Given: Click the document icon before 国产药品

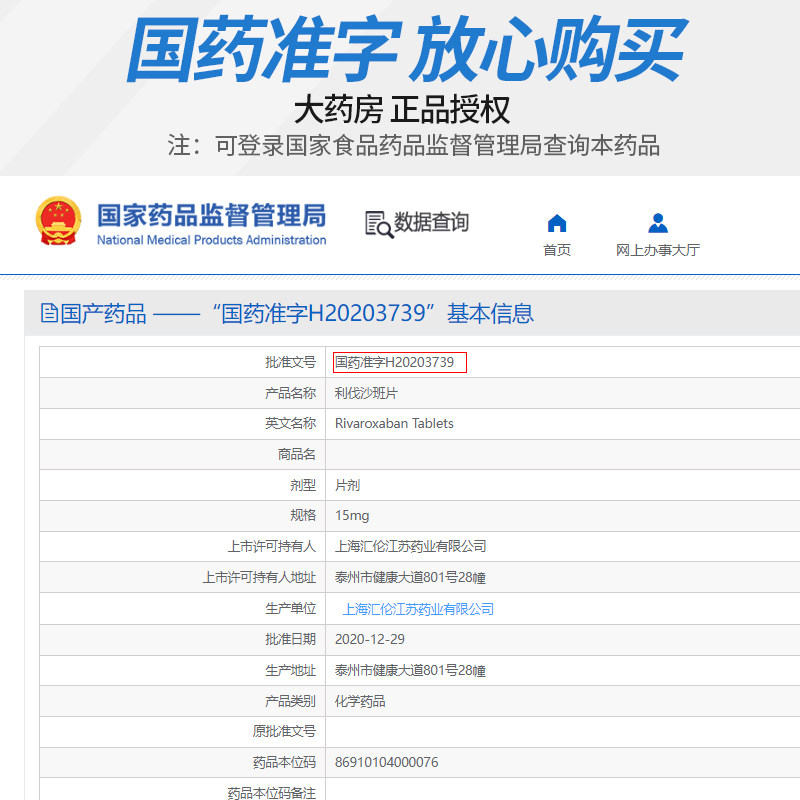Looking at the screenshot, I should pyautogui.click(x=49, y=313).
